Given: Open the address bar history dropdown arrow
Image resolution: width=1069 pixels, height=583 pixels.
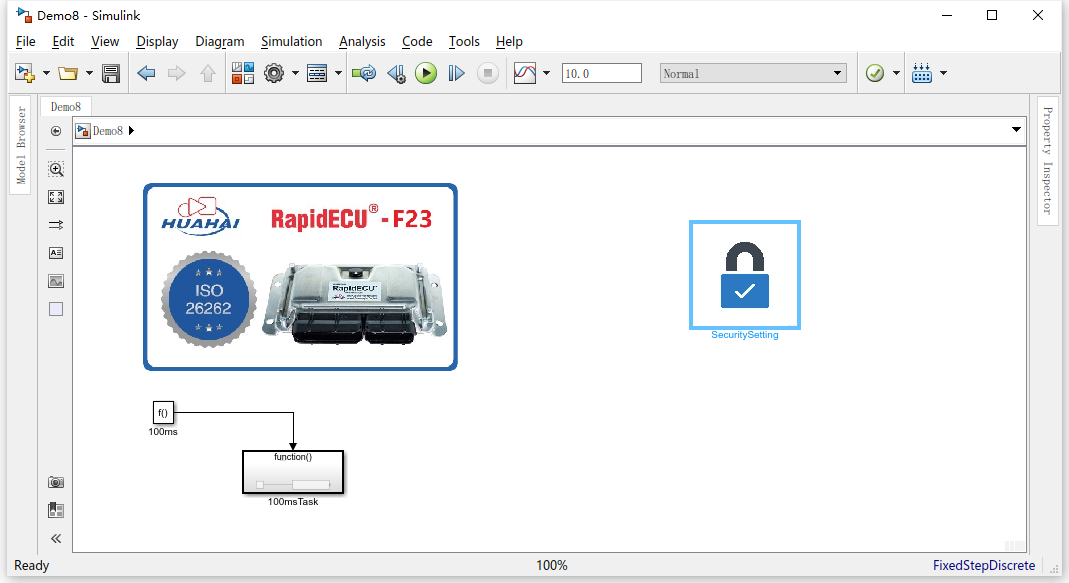Looking at the screenshot, I should [1016, 131].
